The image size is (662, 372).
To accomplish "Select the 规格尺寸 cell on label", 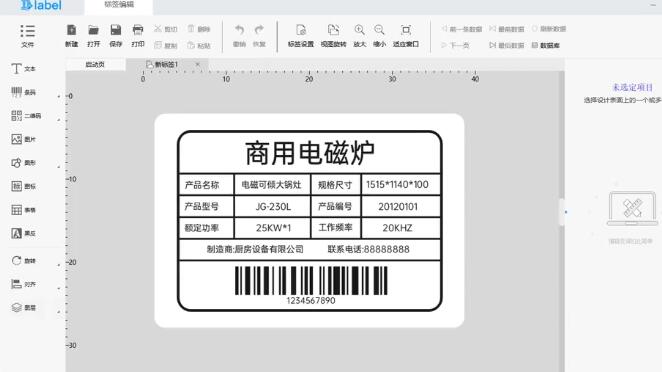I will (335, 185).
